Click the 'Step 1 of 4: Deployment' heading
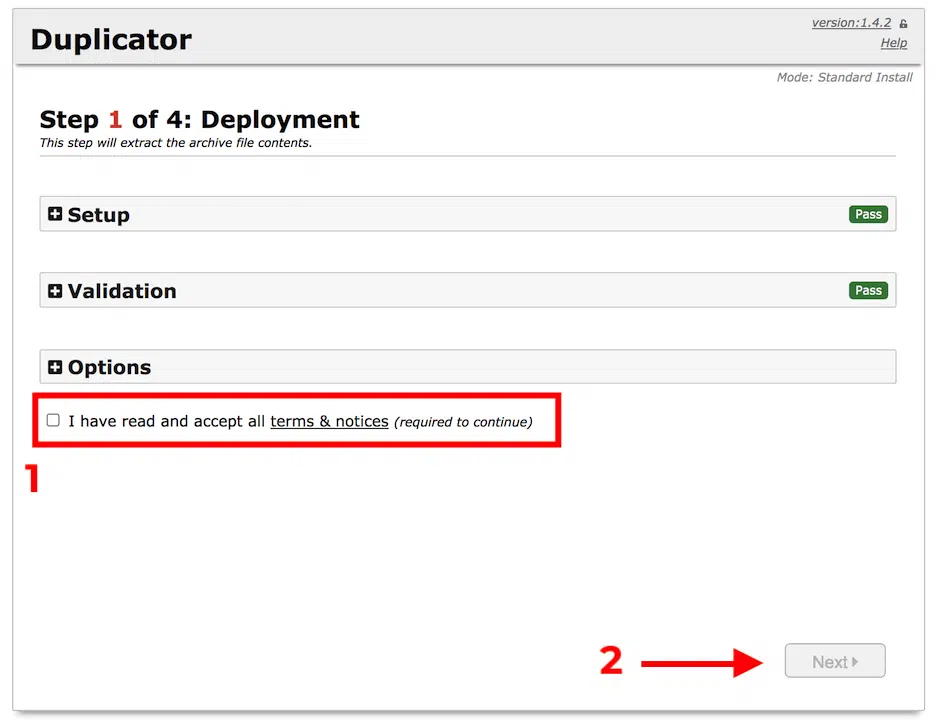Image resolution: width=936 pixels, height=722 pixels. tap(199, 119)
